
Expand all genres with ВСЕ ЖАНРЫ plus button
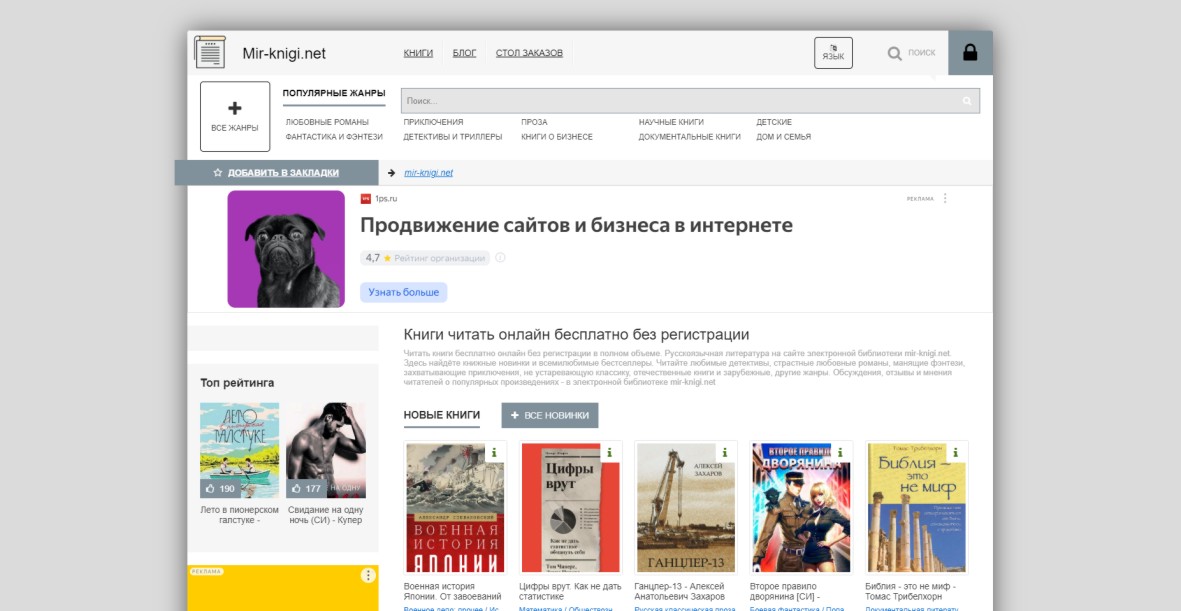(235, 116)
